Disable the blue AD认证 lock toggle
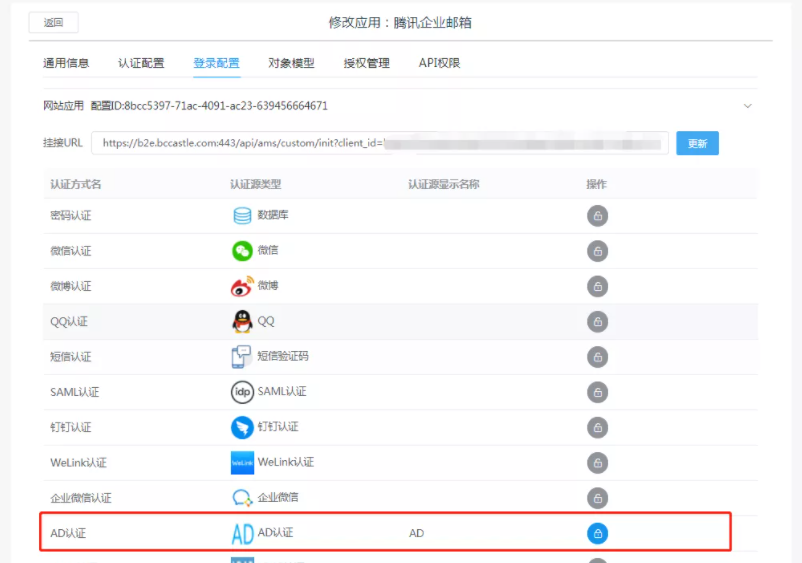 pos(597,533)
